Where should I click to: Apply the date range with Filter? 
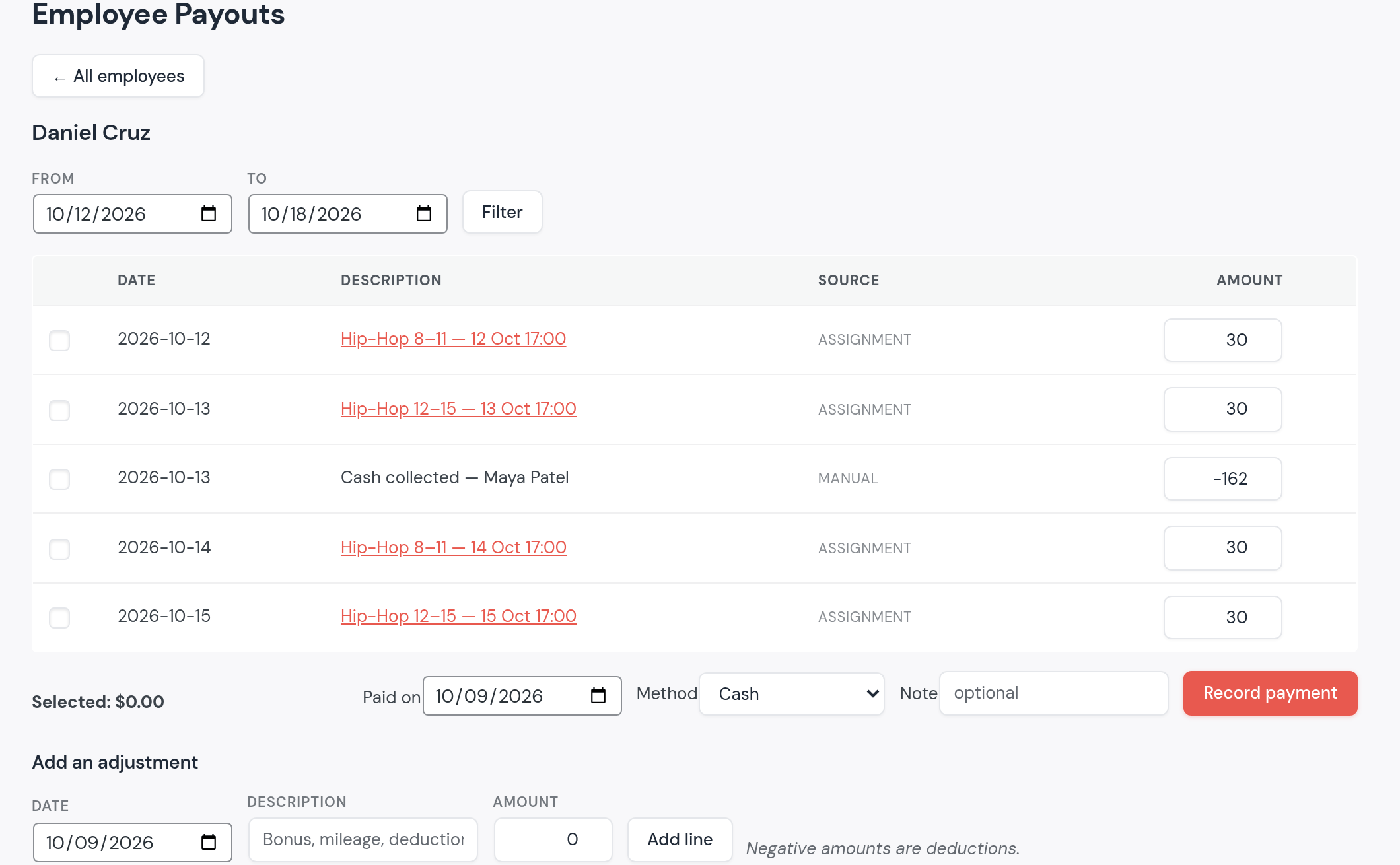click(x=503, y=212)
